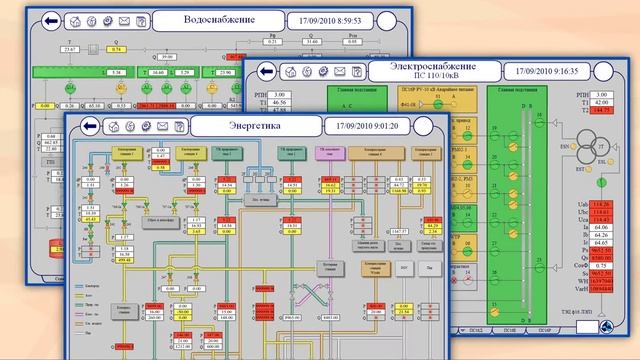Open the home icon in Электроснабжение toolbar
Image resolution: width=640 pixels, height=360 pixels.
290,72
